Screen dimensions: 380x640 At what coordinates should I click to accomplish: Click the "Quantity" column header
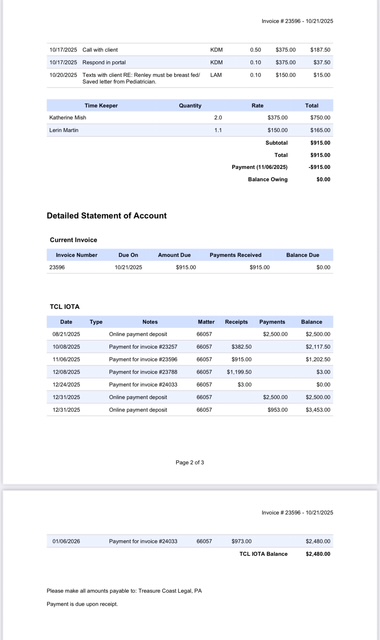pyautogui.click(x=190, y=105)
